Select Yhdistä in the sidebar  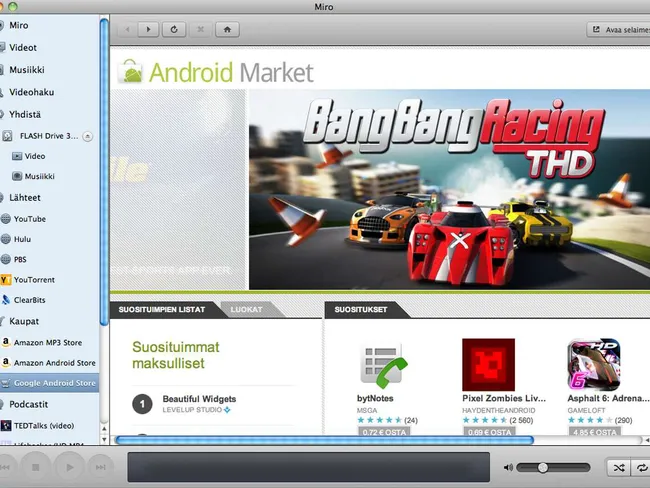25,114
